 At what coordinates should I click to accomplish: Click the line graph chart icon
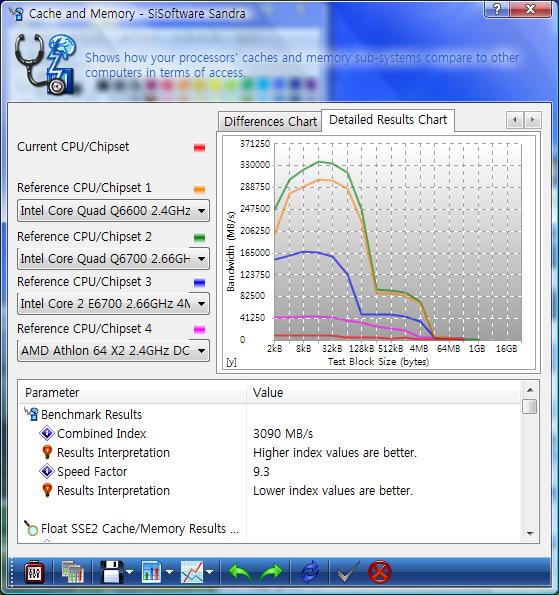tap(192, 572)
